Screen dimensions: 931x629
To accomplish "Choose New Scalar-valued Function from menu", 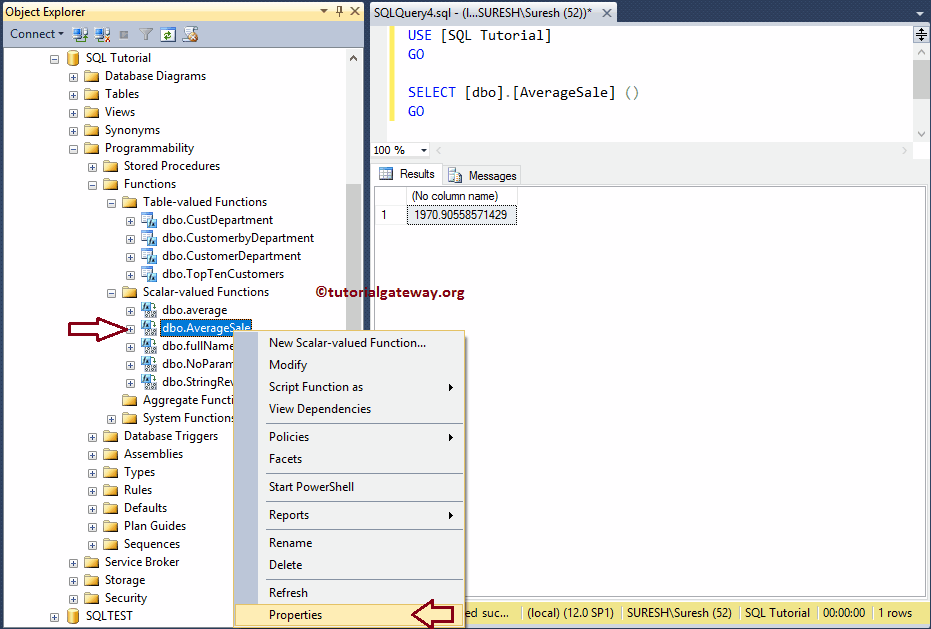I will [x=347, y=343].
